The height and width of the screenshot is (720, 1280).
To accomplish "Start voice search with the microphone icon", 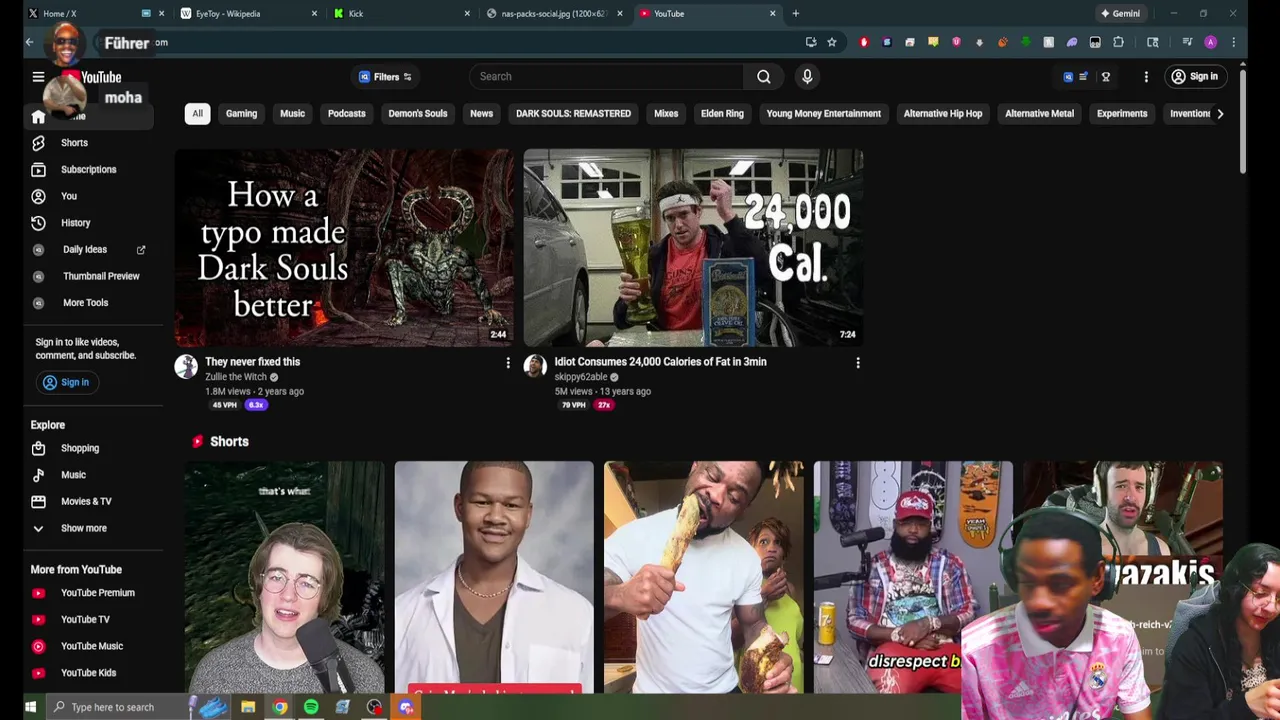I will [807, 76].
